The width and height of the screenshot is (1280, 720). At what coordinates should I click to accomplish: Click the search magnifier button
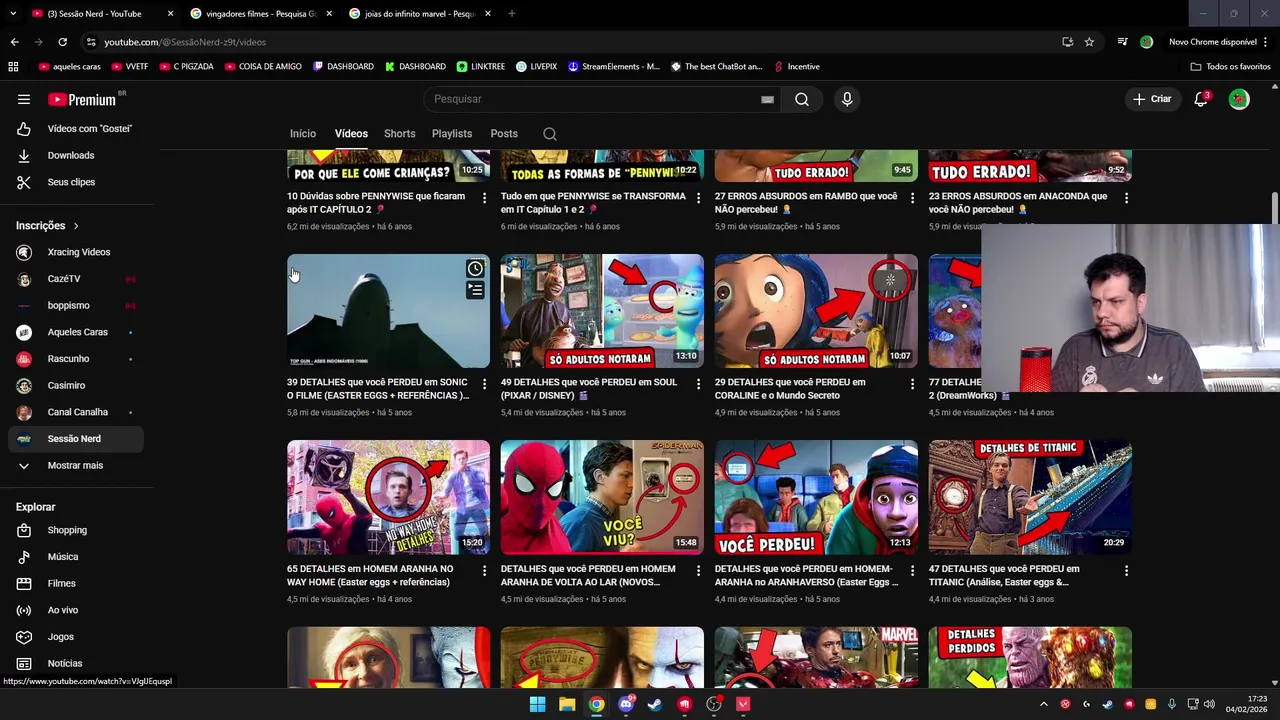(x=802, y=99)
